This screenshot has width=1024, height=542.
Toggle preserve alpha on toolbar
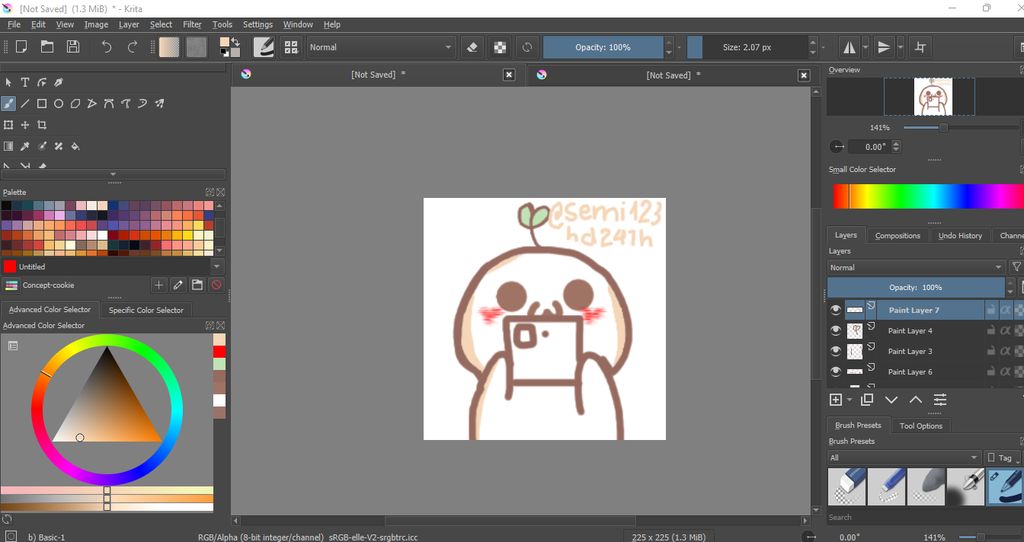(x=500, y=47)
